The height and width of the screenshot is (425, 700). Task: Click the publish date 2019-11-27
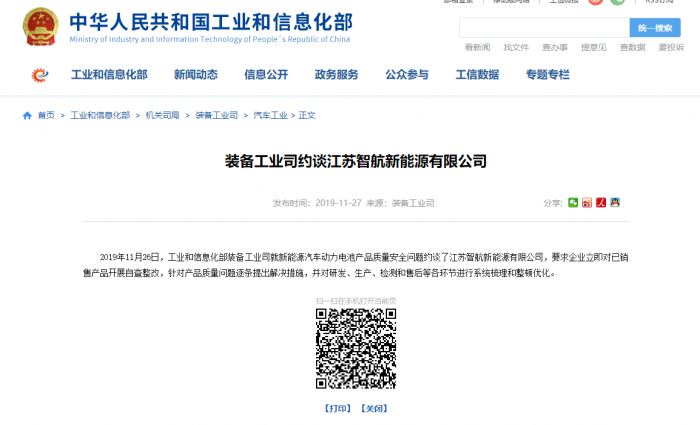pyautogui.click(x=338, y=203)
